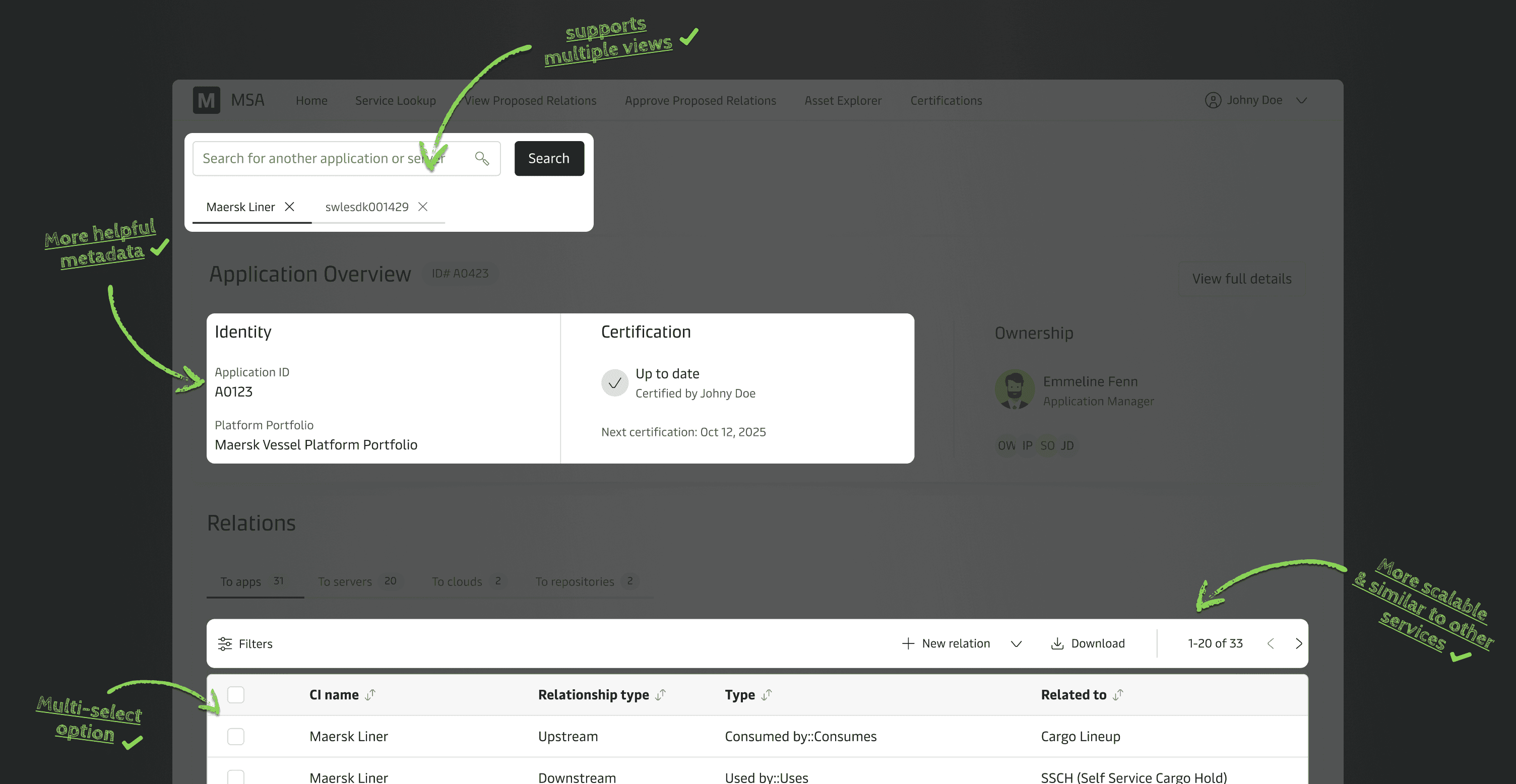
Task: Close the Maersk Liner tab
Action: 290,207
